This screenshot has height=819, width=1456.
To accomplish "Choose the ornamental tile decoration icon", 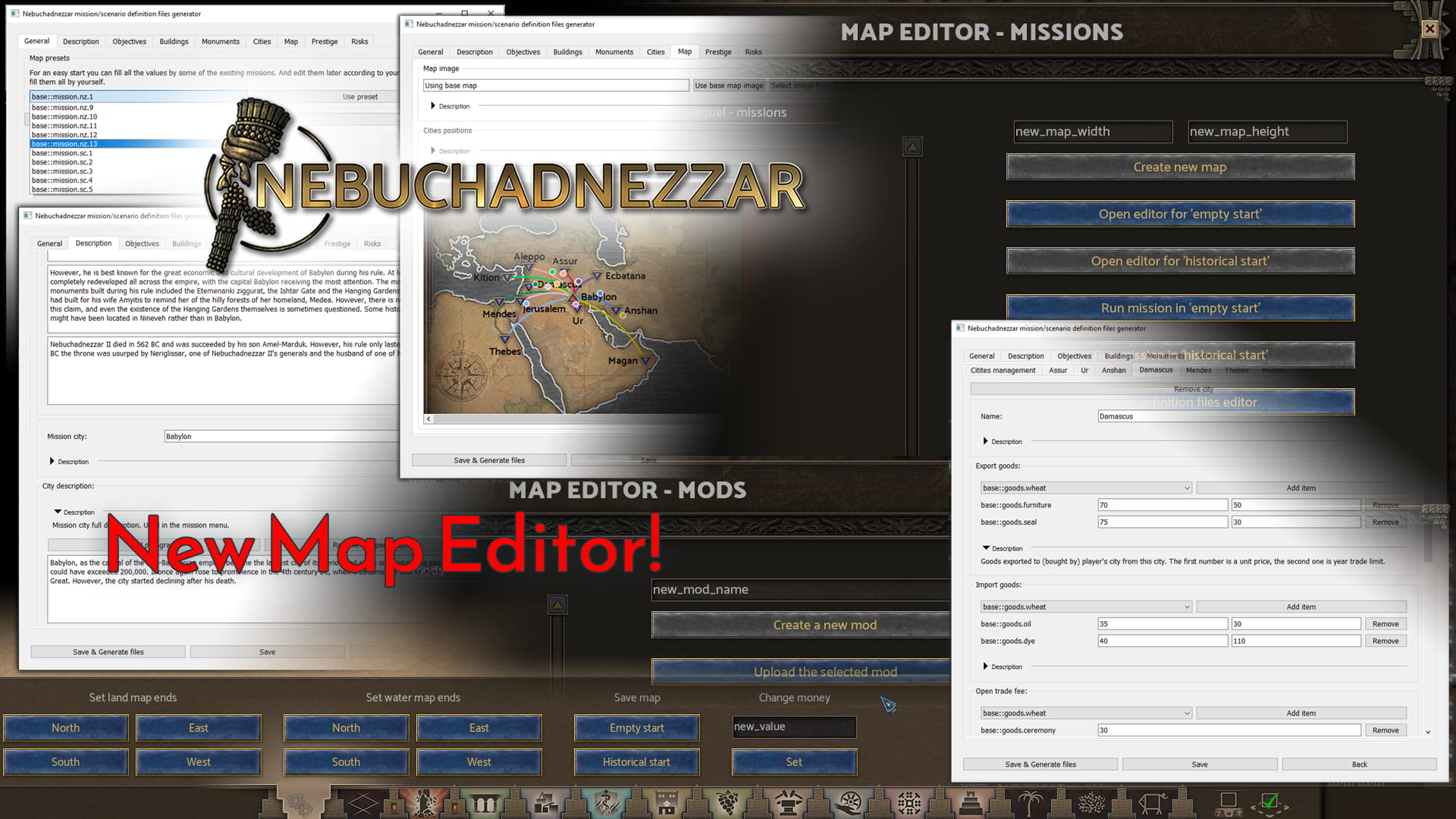I will [909, 802].
